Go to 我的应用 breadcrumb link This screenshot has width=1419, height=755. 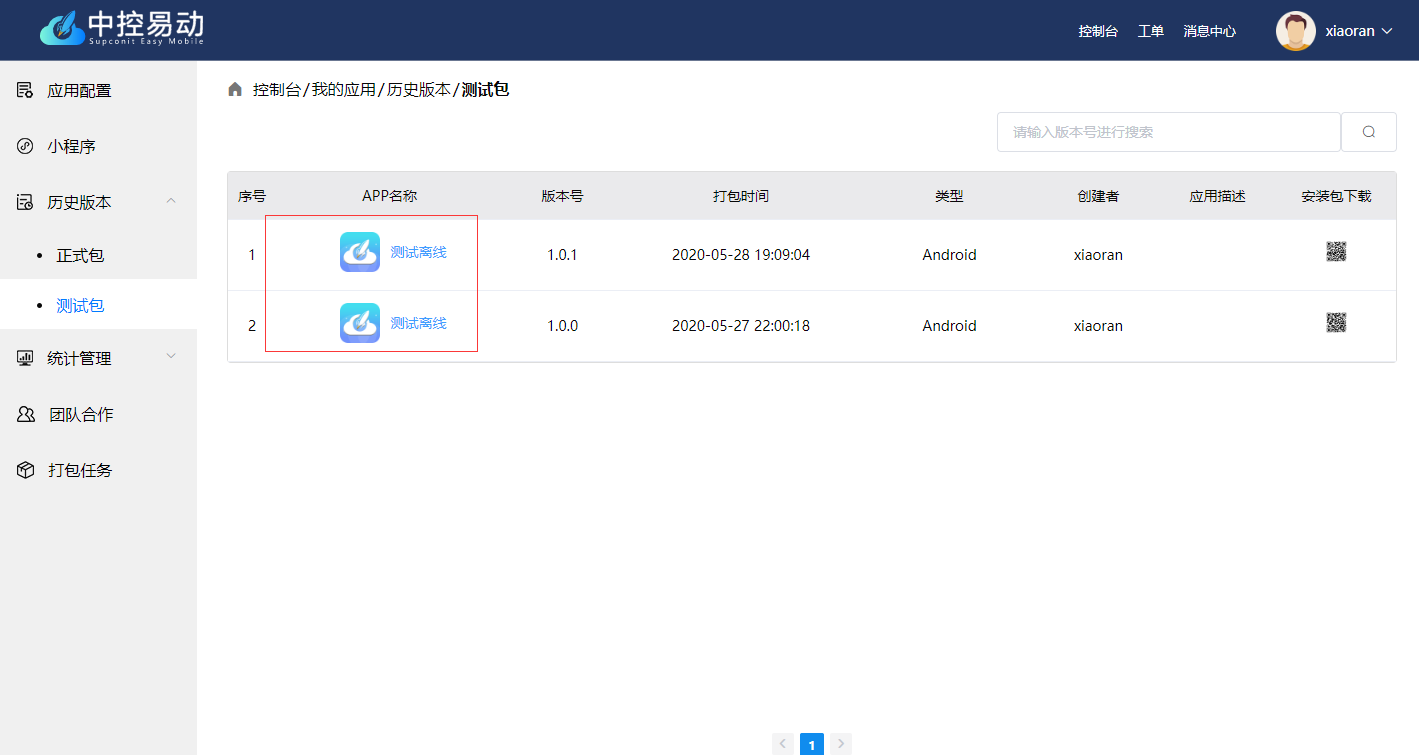[343, 90]
